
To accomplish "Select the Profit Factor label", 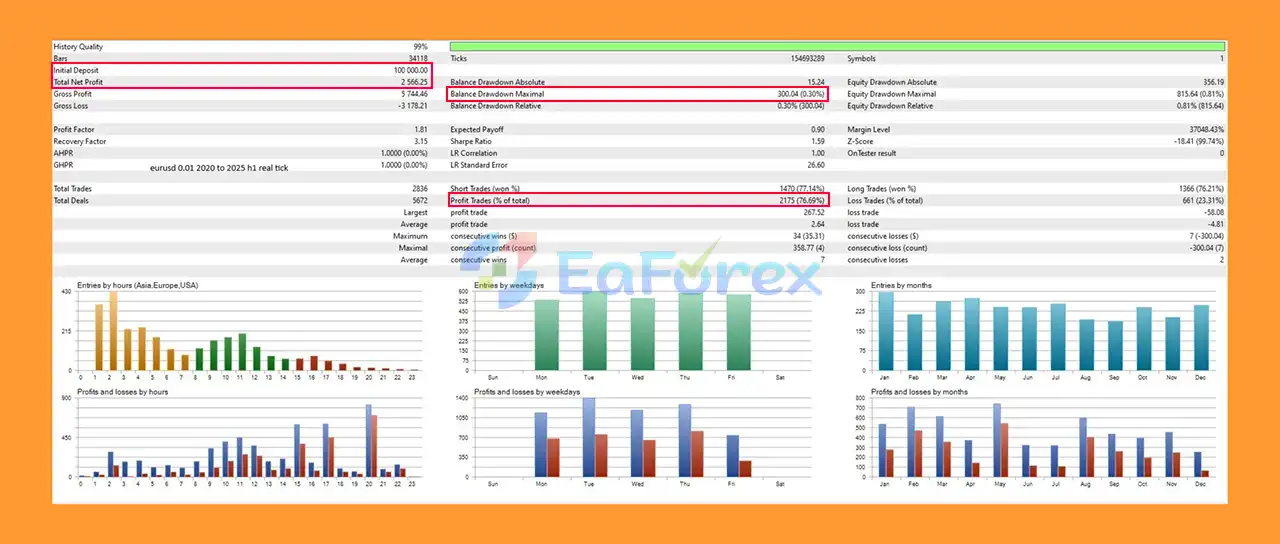I will point(74,130).
